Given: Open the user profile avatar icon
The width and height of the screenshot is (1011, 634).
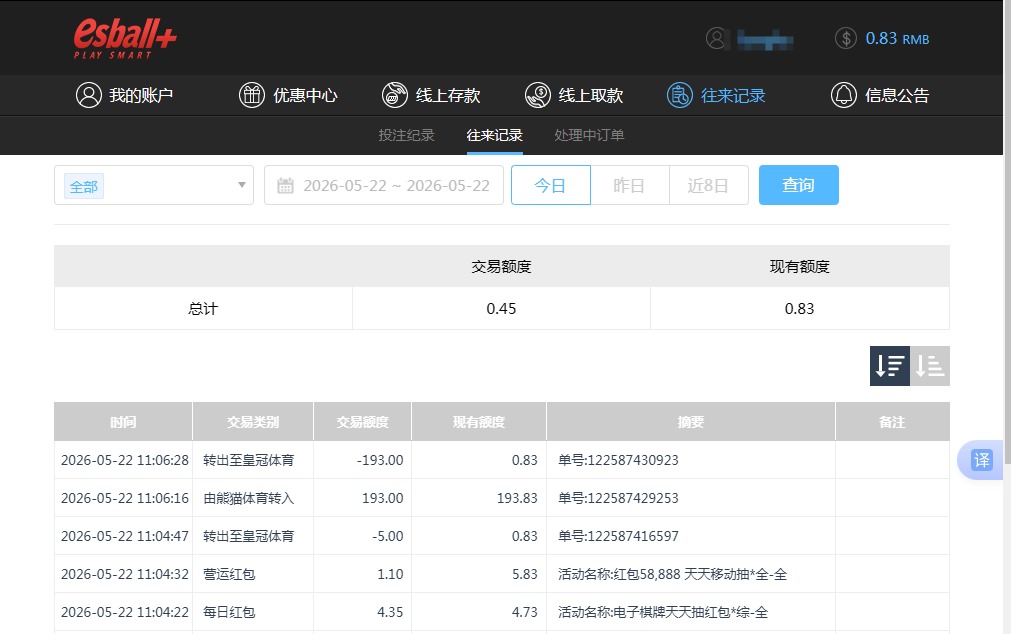Looking at the screenshot, I should pos(716,39).
